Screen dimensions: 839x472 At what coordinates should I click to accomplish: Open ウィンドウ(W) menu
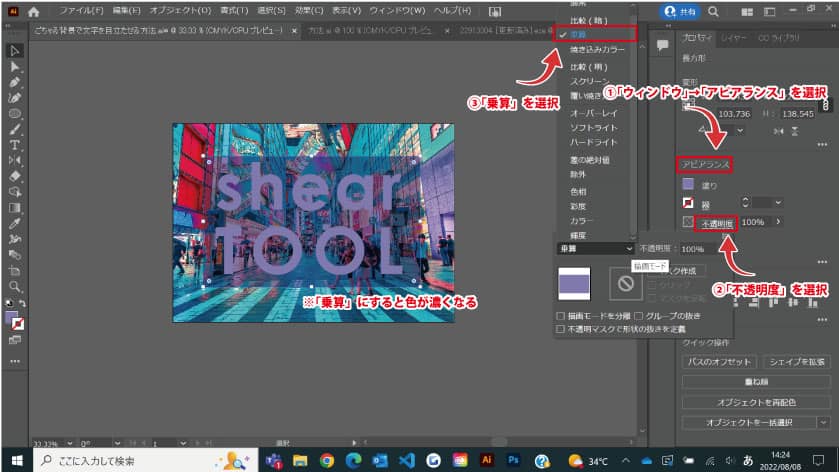coord(397,11)
